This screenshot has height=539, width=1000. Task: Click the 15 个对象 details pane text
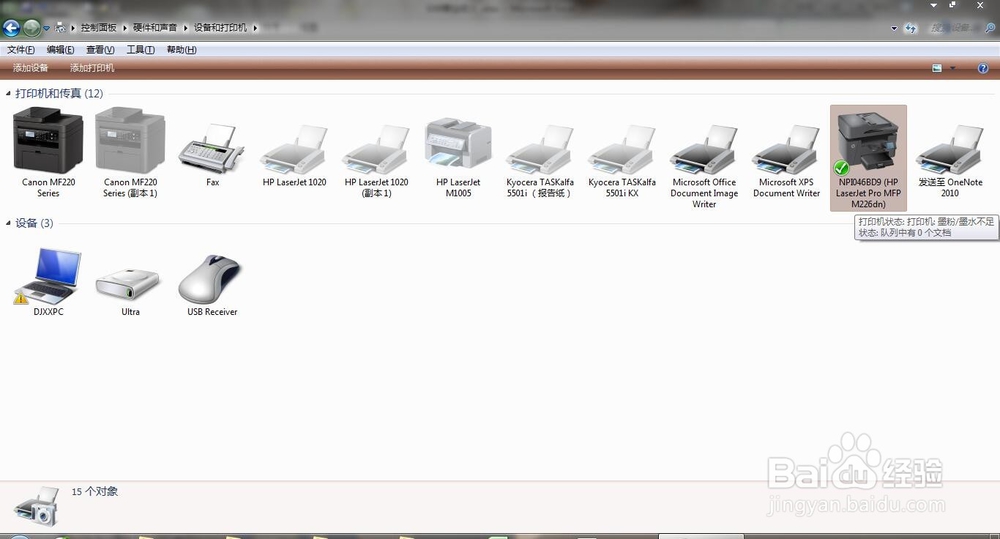coord(94,491)
